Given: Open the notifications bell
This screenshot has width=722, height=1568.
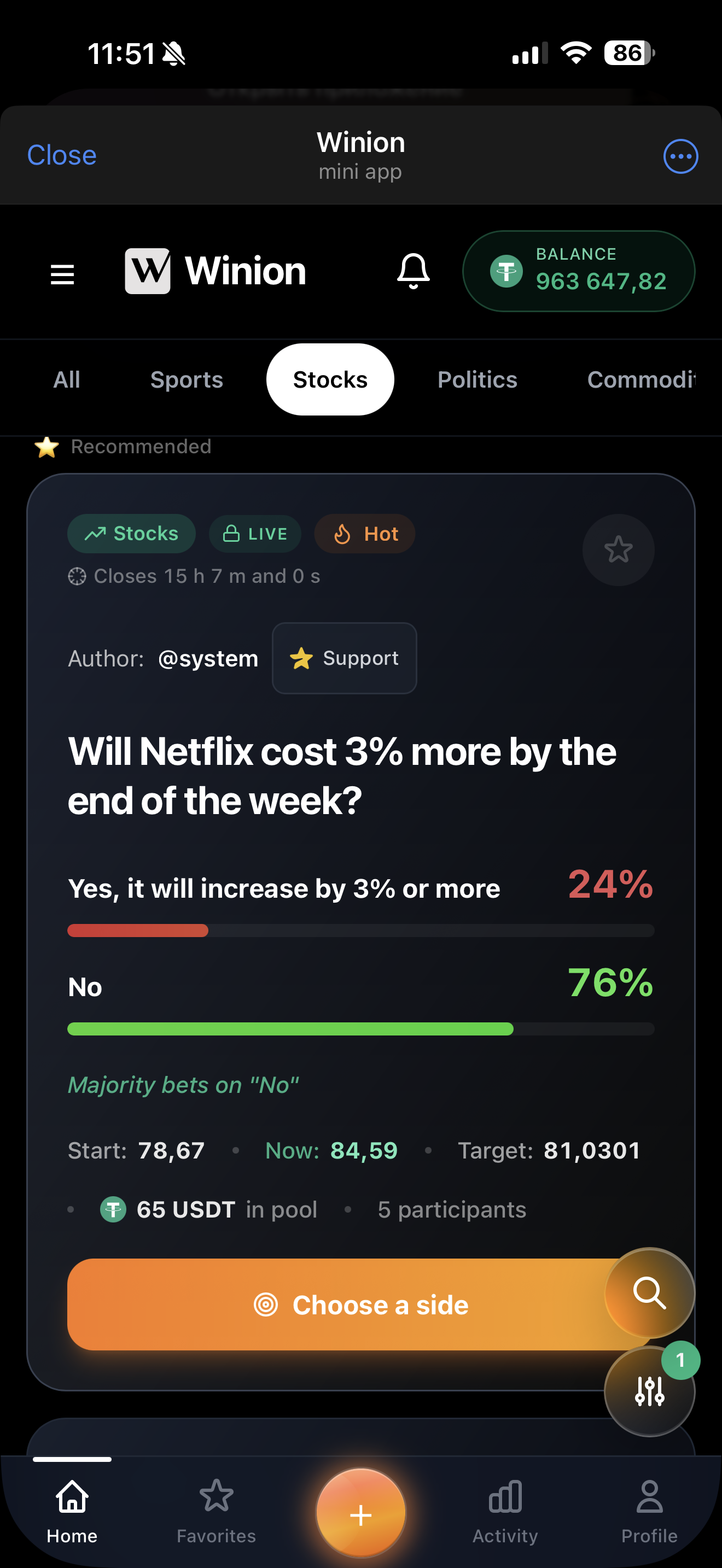Looking at the screenshot, I should [413, 271].
